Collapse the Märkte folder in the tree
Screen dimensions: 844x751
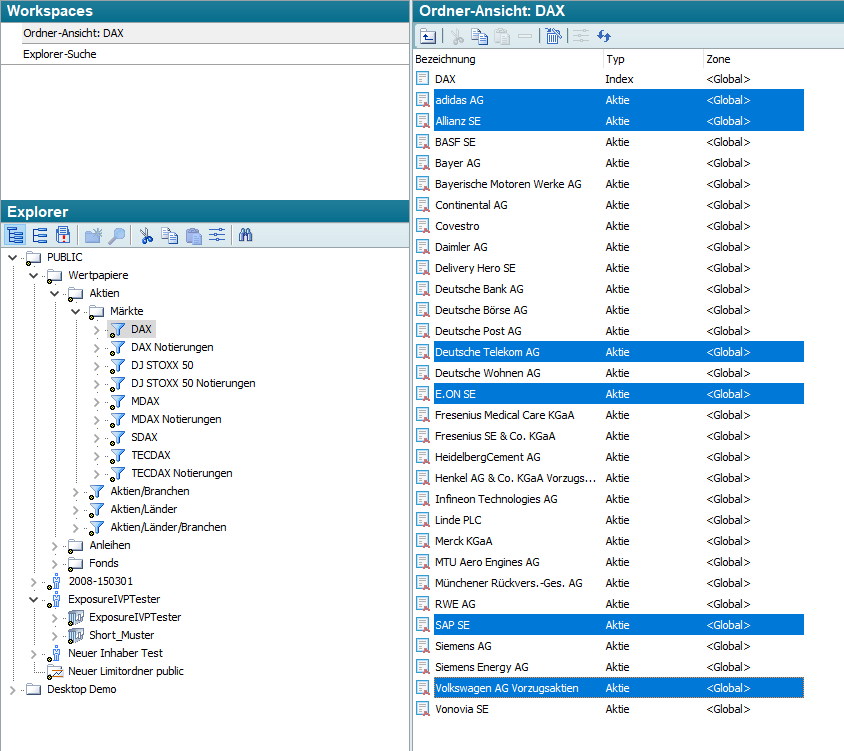(75, 311)
